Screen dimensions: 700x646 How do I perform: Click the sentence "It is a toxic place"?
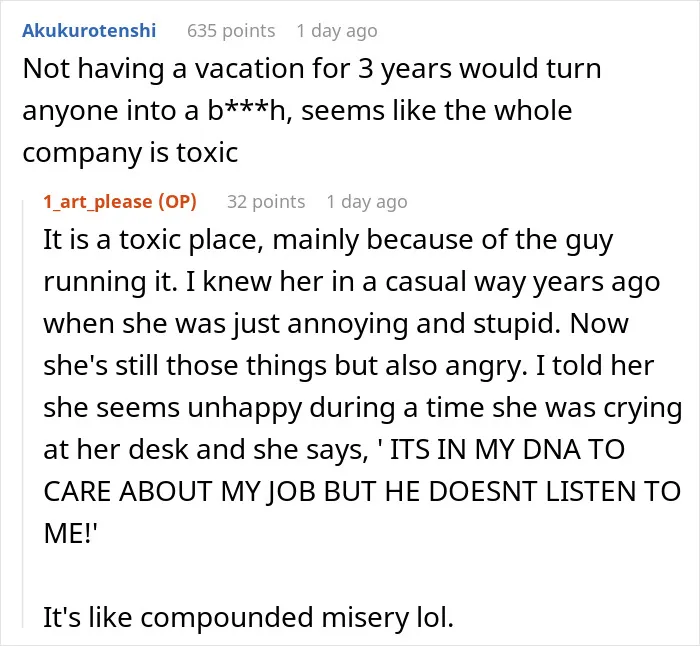pos(150,240)
